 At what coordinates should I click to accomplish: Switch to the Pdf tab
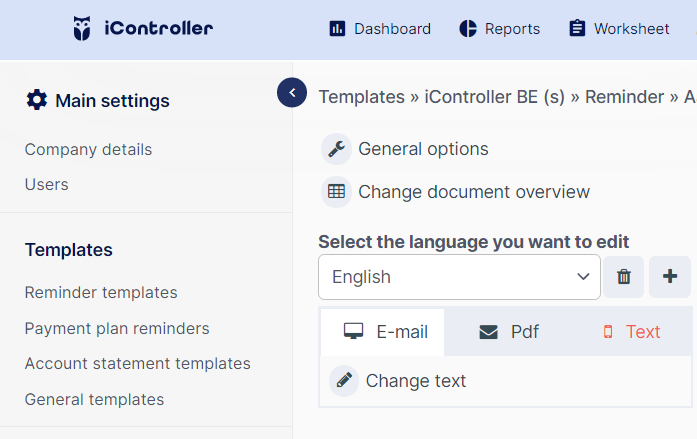coord(509,332)
